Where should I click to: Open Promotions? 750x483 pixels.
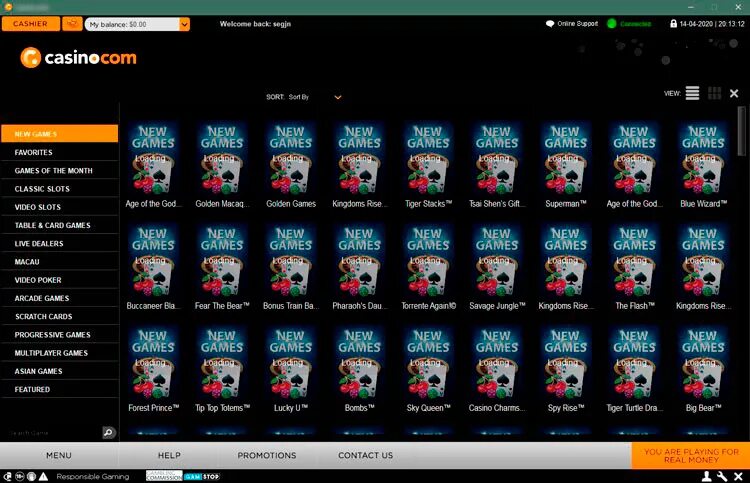[267, 455]
